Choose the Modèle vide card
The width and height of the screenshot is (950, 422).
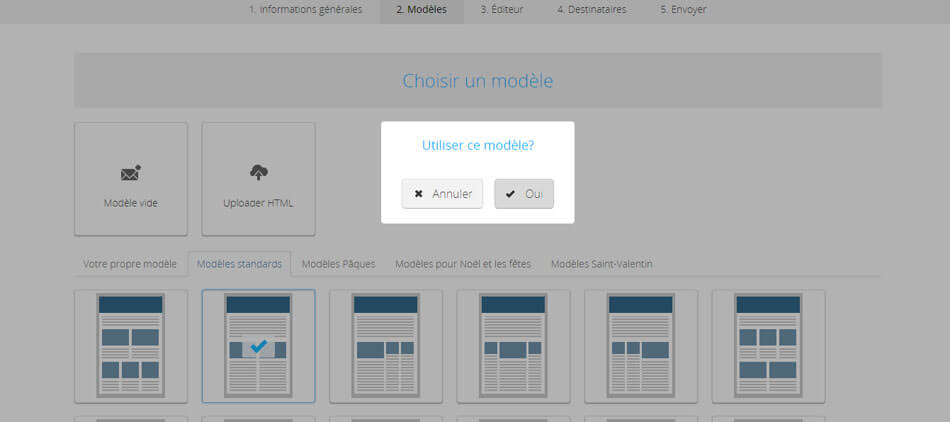coord(131,179)
